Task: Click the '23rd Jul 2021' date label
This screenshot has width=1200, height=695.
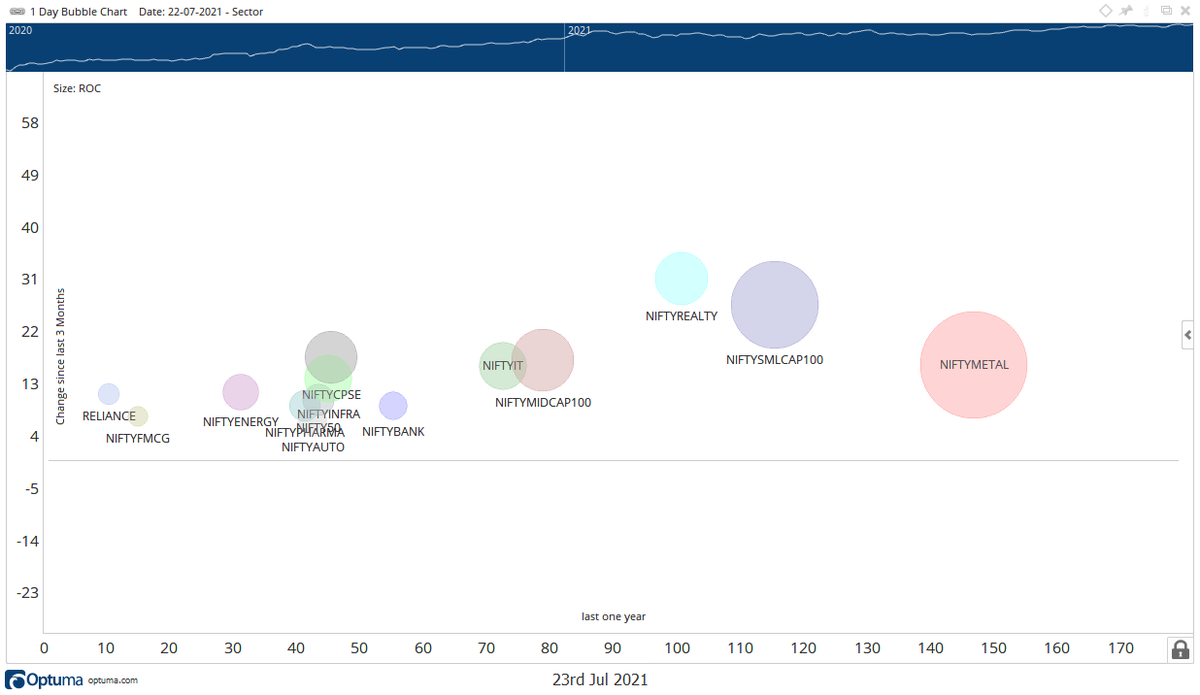Action: coord(599,679)
